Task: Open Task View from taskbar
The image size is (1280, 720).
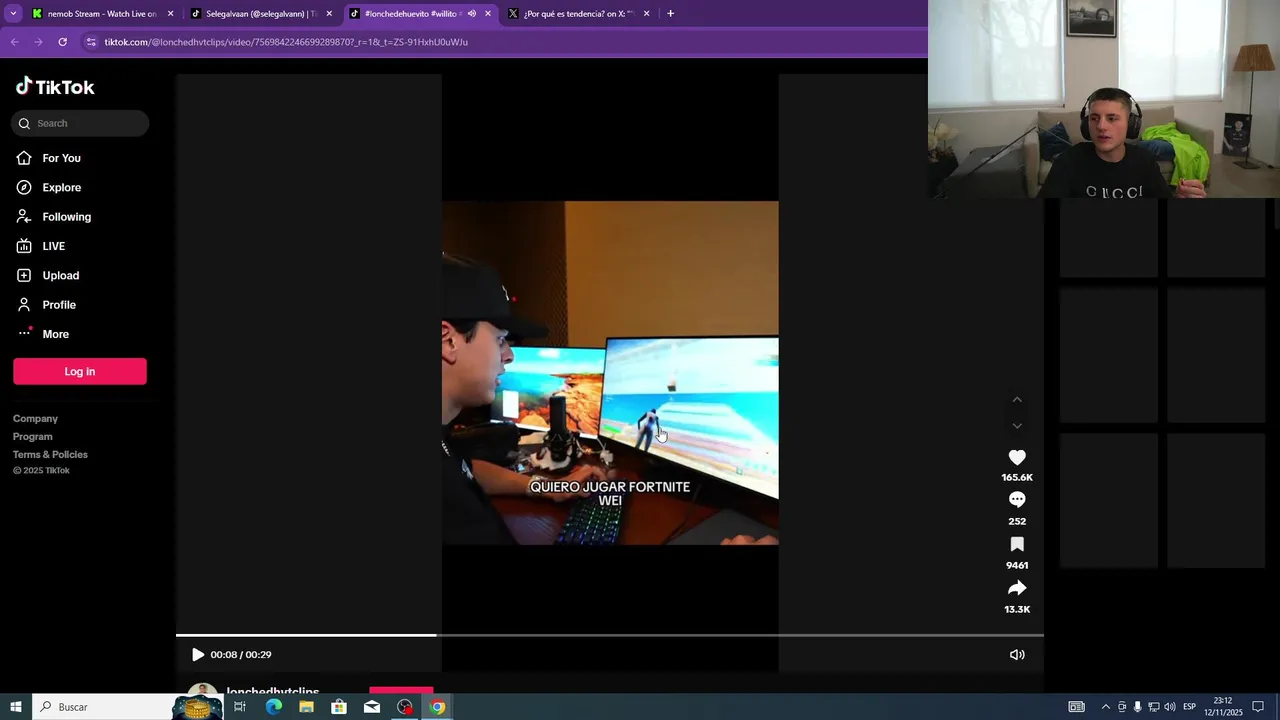Action: point(240,707)
